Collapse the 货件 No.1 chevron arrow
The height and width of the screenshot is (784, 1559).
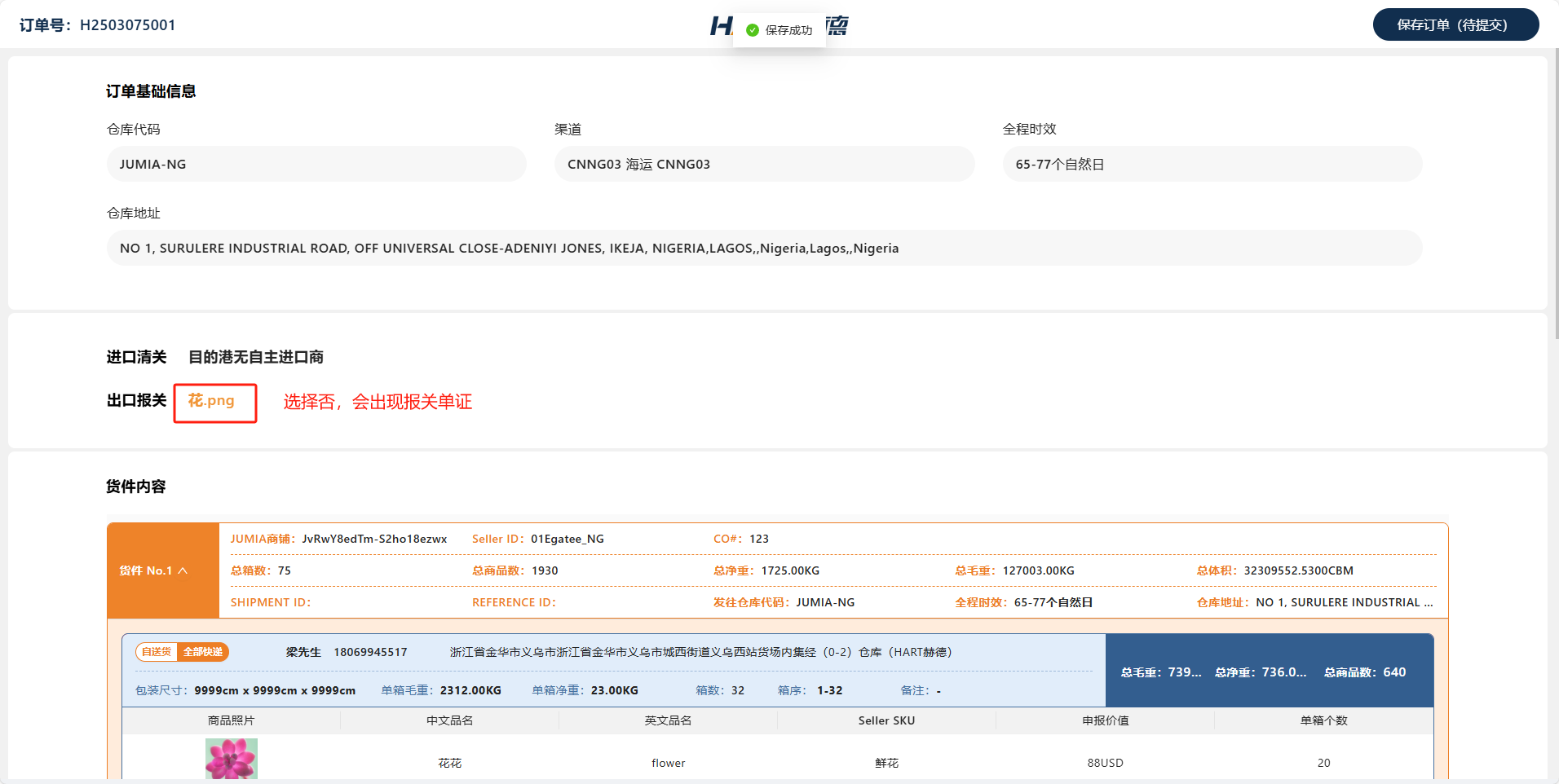point(183,570)
